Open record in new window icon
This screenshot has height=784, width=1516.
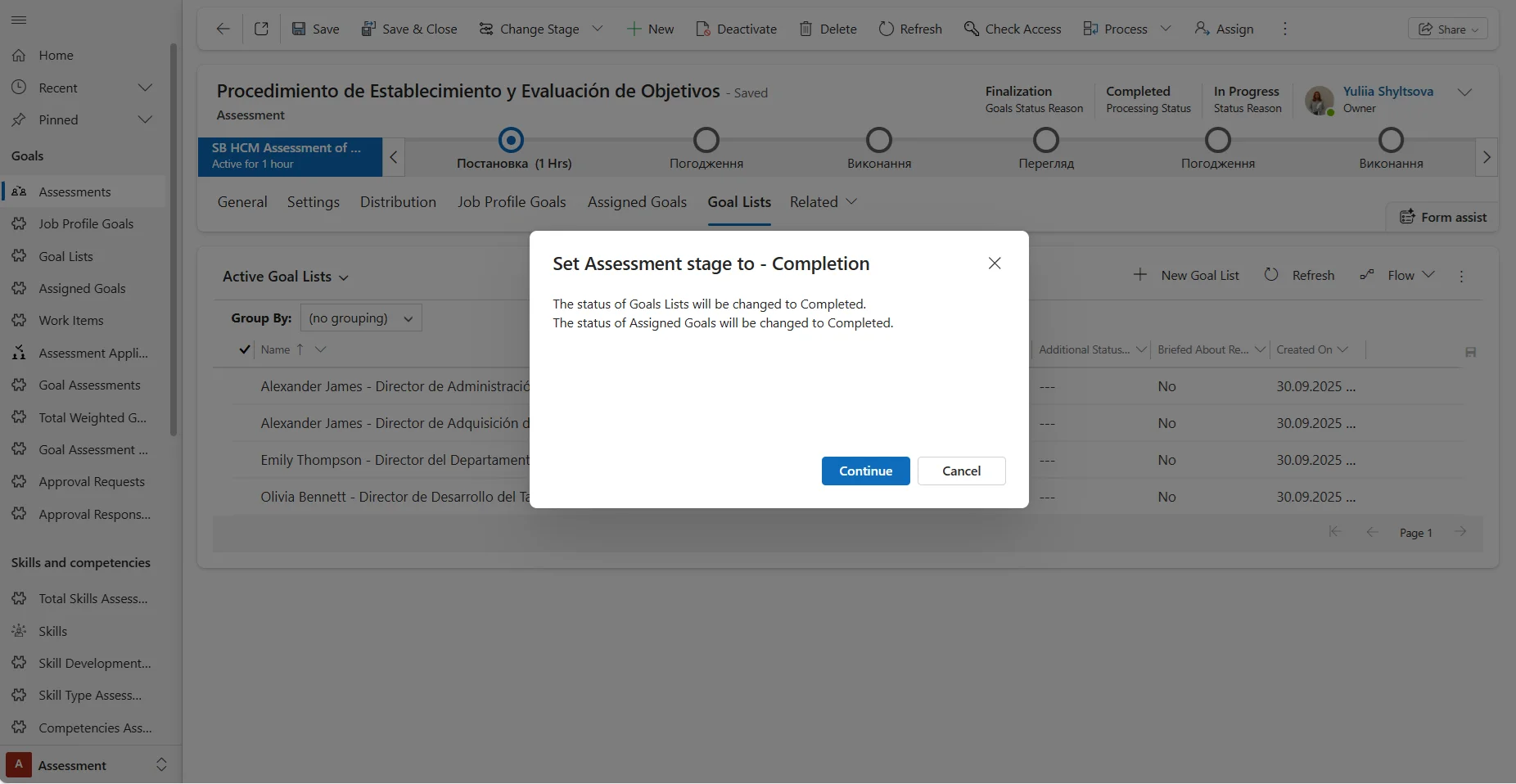tap(261, 29)
